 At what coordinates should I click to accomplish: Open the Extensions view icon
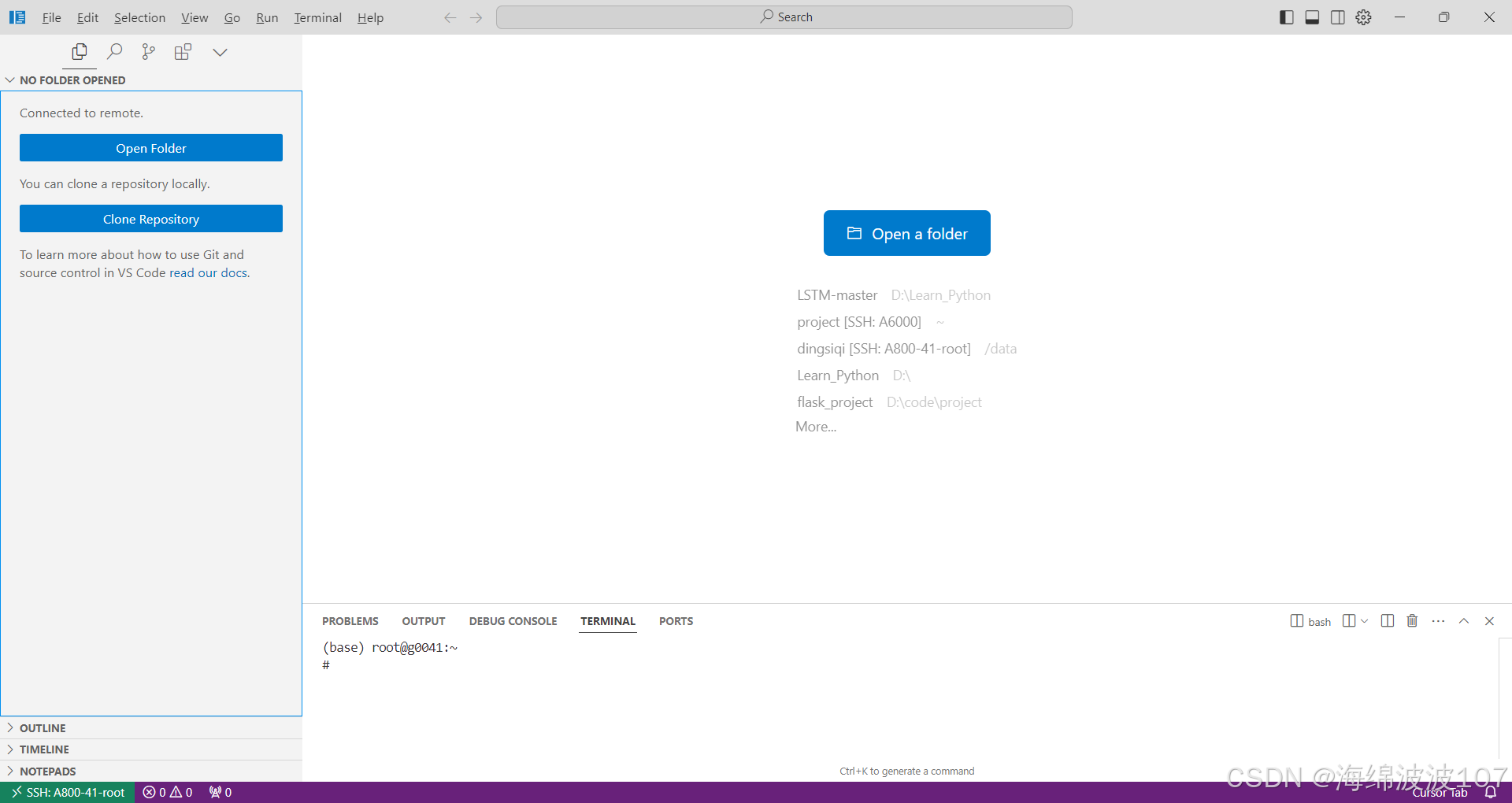[183, 52]
